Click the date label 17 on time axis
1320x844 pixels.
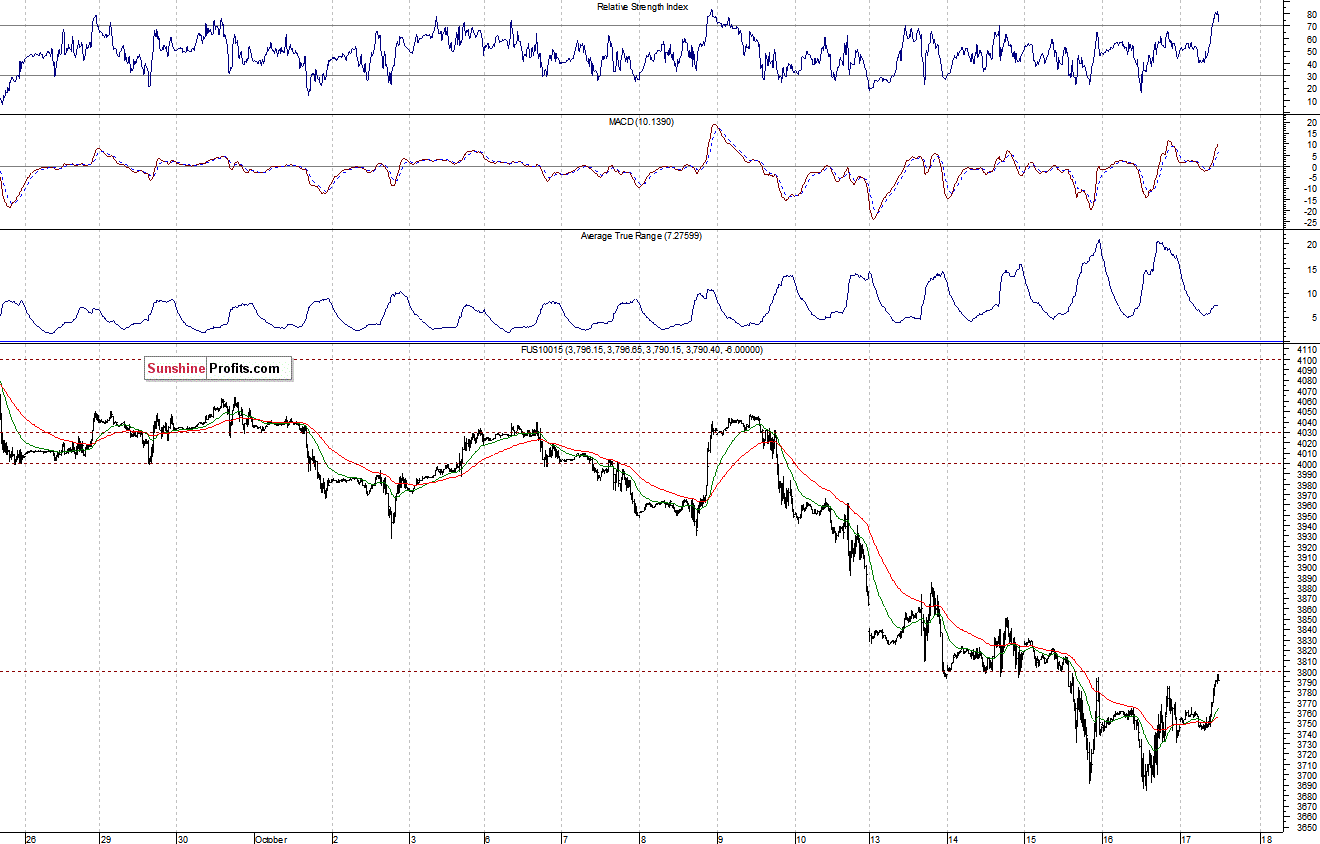1186,839
